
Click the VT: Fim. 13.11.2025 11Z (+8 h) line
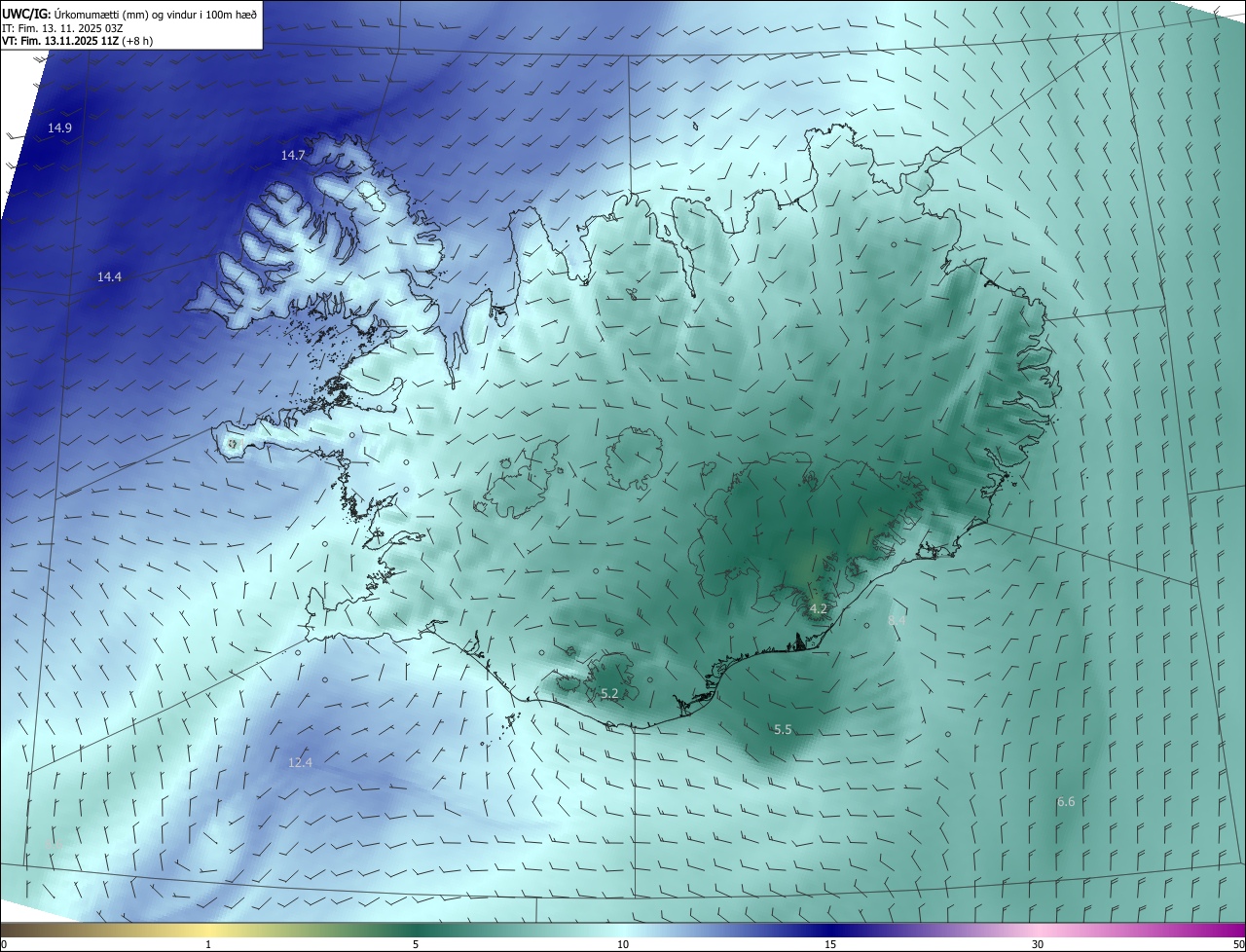click(x=77, y=41)
